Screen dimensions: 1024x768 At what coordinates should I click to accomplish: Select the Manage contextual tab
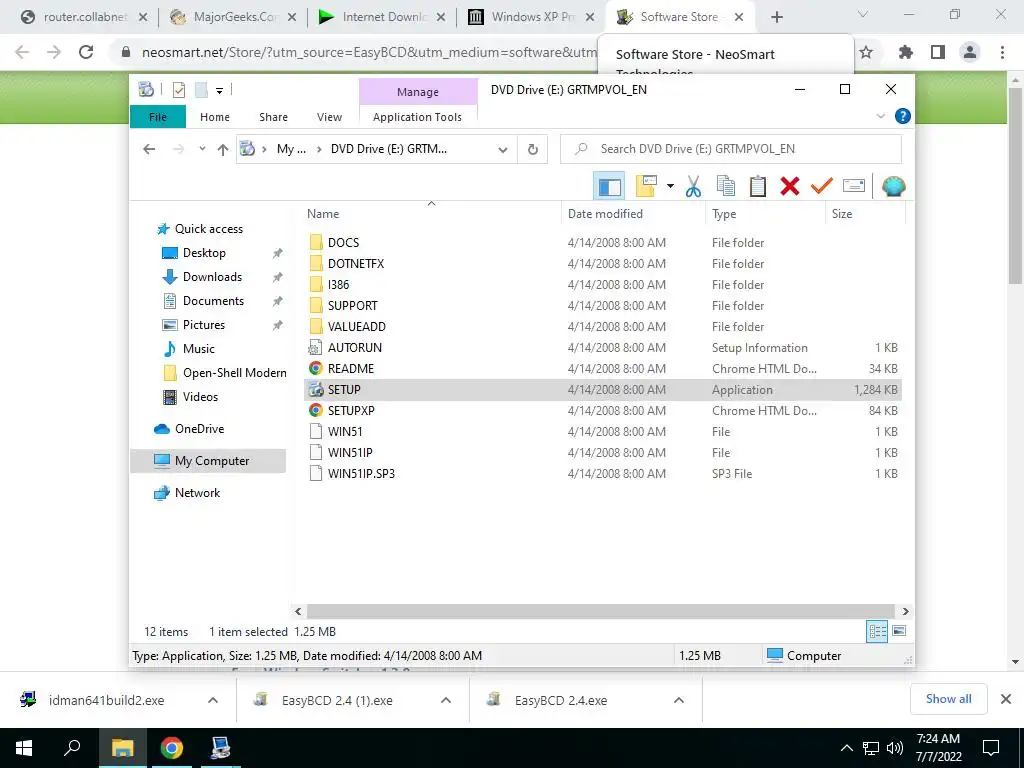pyautogui.click(x=418, y=92)
